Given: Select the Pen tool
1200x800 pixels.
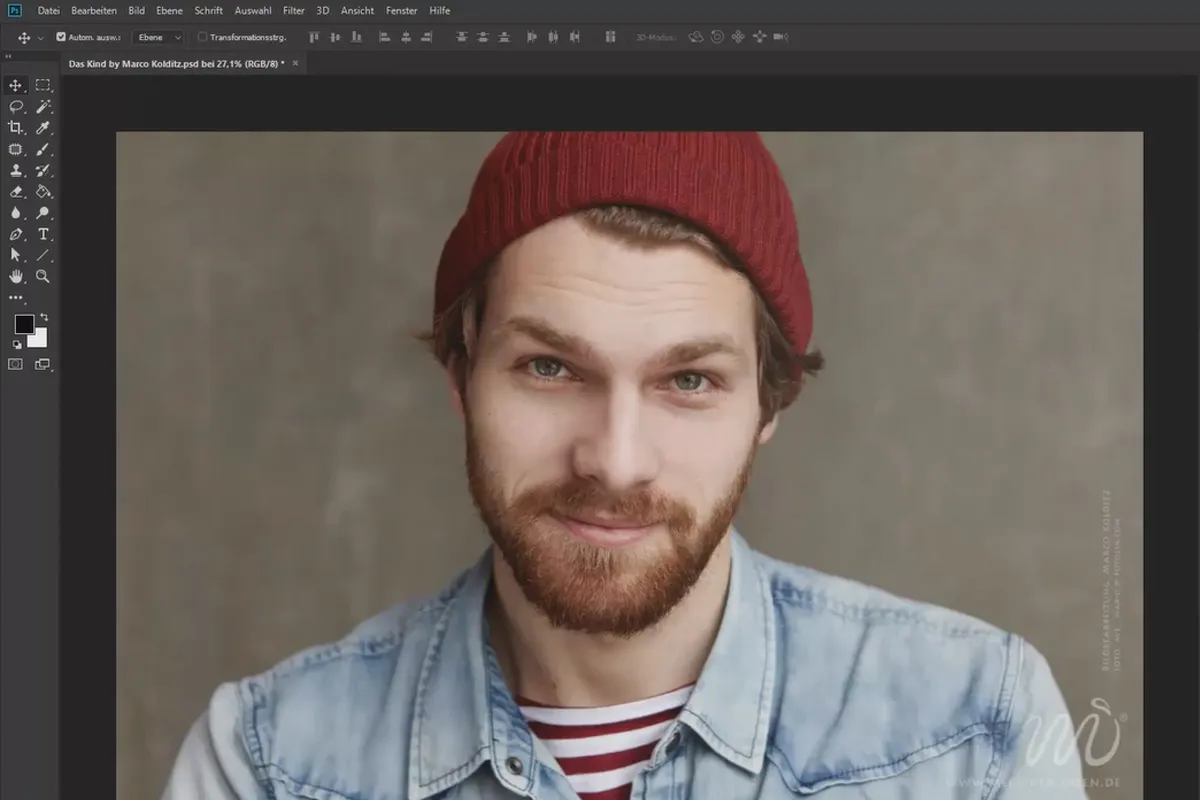Looking at the screenshot, I should (16, 234).
